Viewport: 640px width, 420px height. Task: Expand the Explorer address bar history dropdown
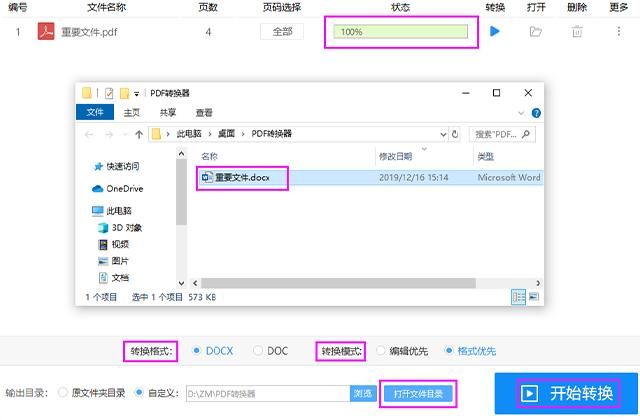443,134
